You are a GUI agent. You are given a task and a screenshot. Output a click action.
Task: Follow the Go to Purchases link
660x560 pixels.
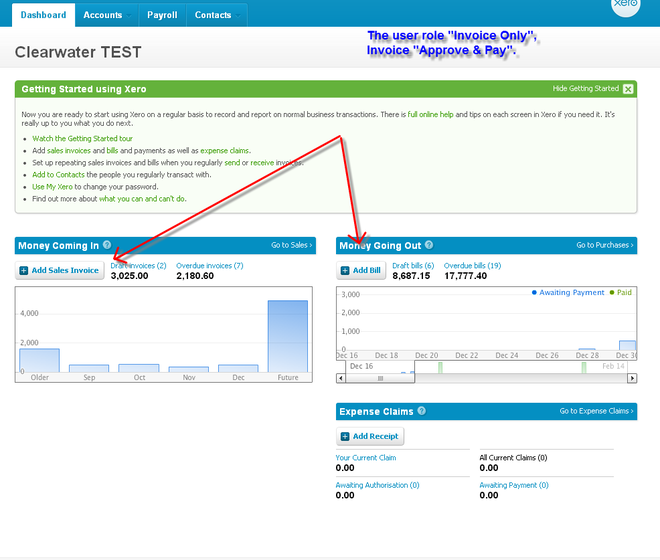click(x=604, y=245)
